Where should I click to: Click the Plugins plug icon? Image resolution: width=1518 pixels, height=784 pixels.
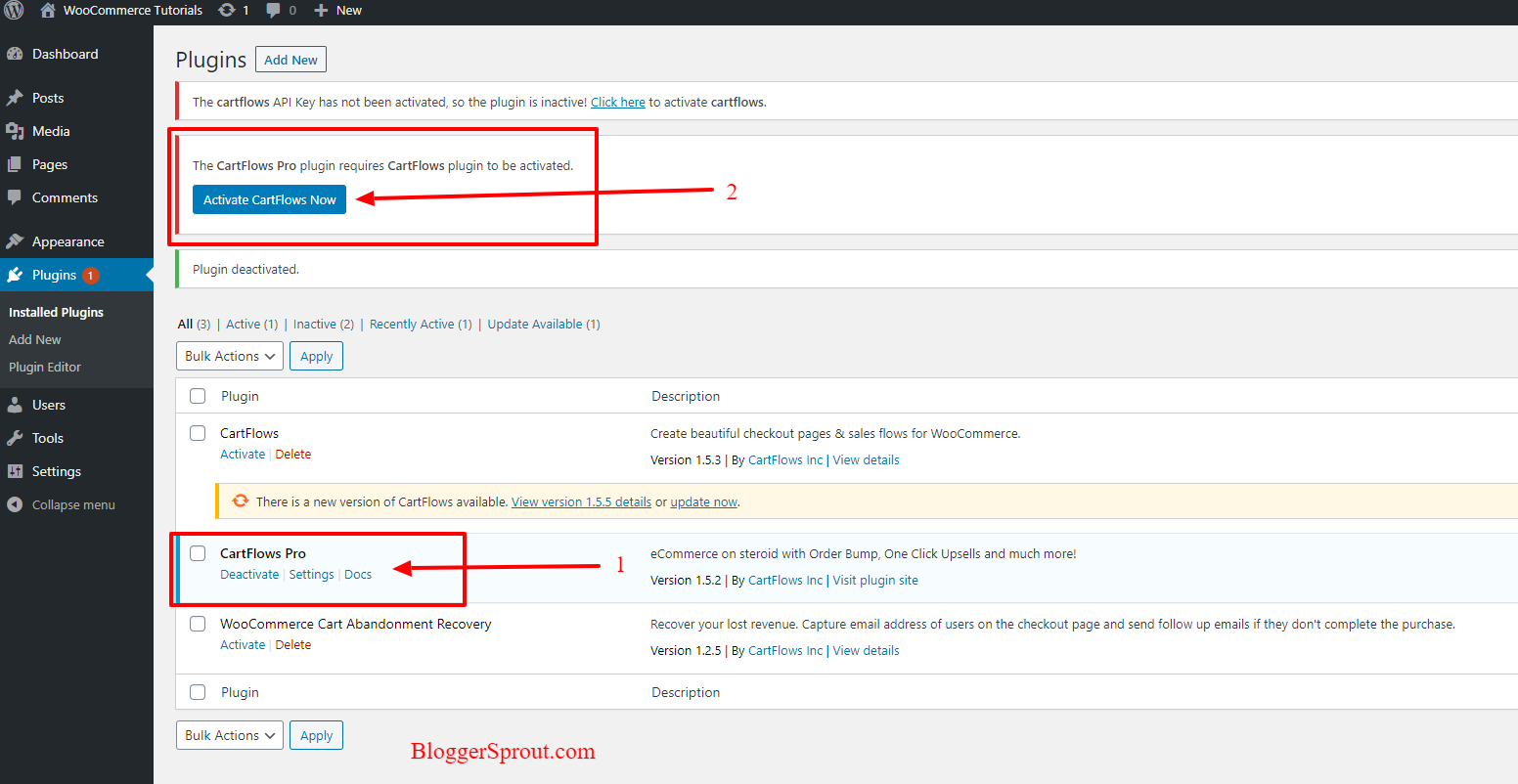click(x=15, y=275)
